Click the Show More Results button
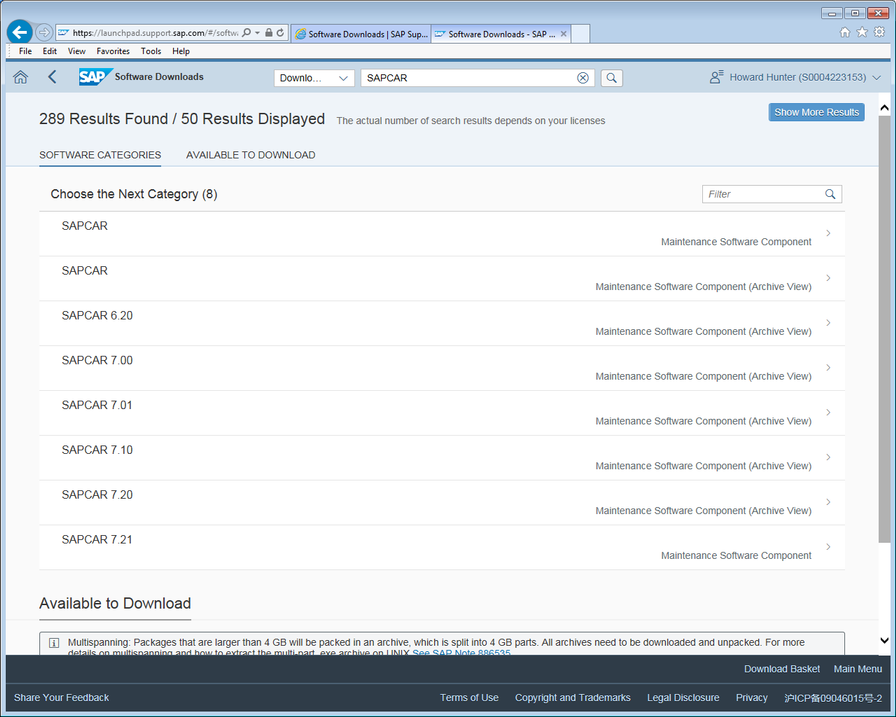 click(x=816, y=112)
